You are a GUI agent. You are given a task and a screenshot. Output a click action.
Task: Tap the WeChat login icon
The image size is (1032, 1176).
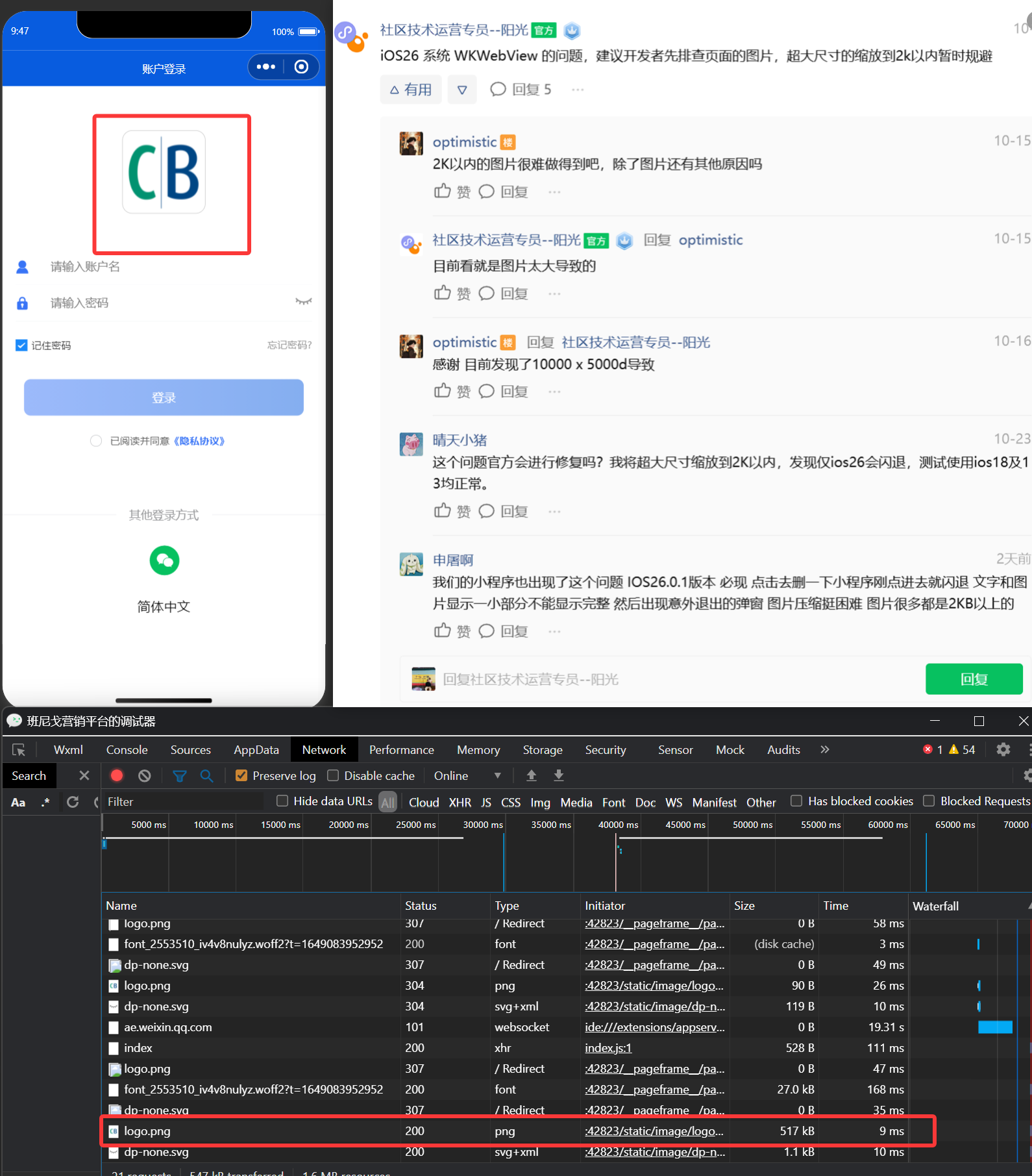click(x=164, y=560)
